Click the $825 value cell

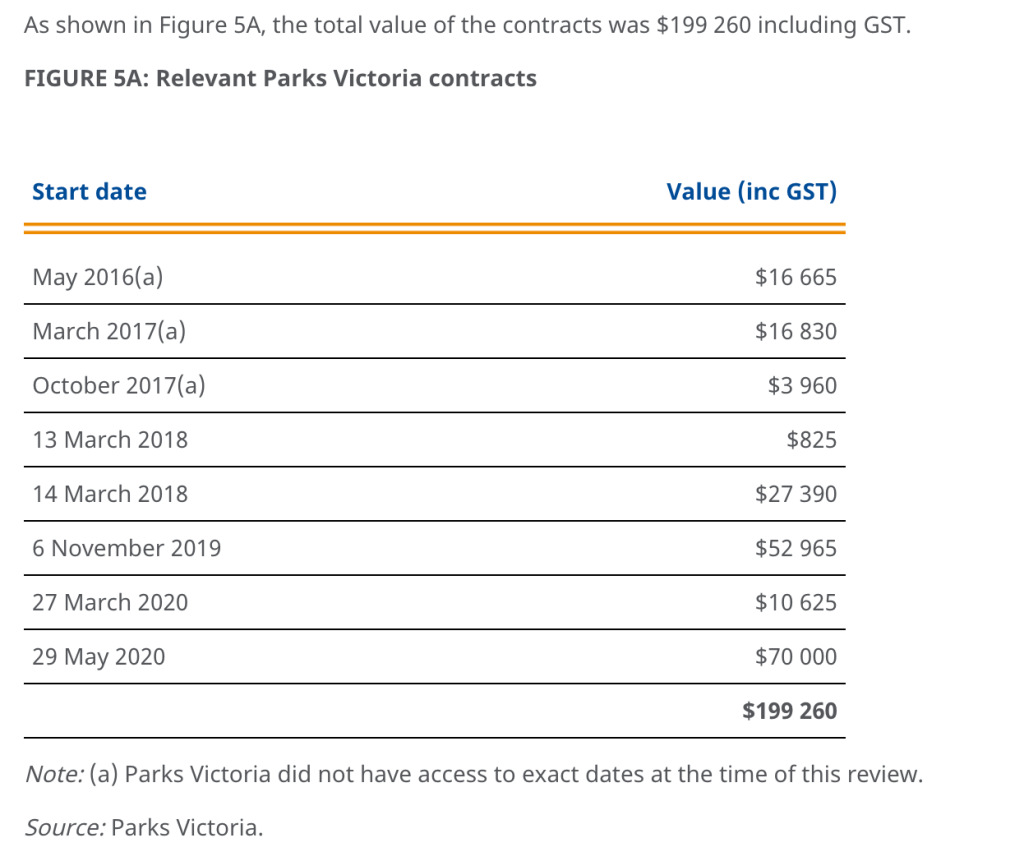coord(811,439)
